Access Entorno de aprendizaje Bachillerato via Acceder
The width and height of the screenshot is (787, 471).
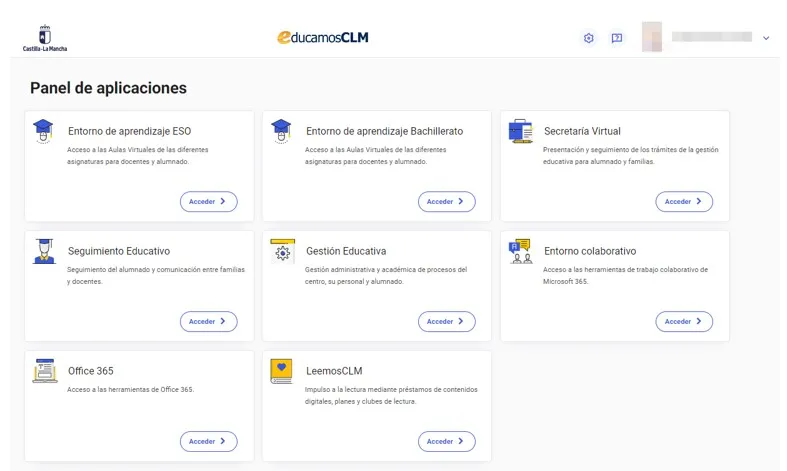pyautogui.click(x=447, y=201)
